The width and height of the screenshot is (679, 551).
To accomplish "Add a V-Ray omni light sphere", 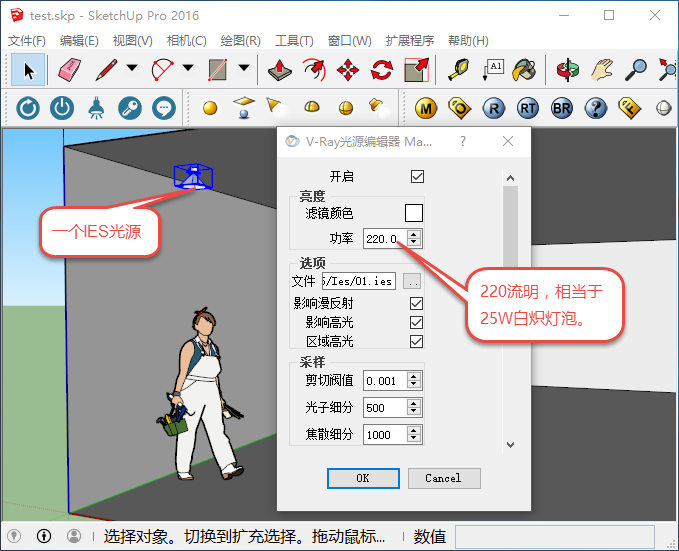I will click(x=210, y=108).
